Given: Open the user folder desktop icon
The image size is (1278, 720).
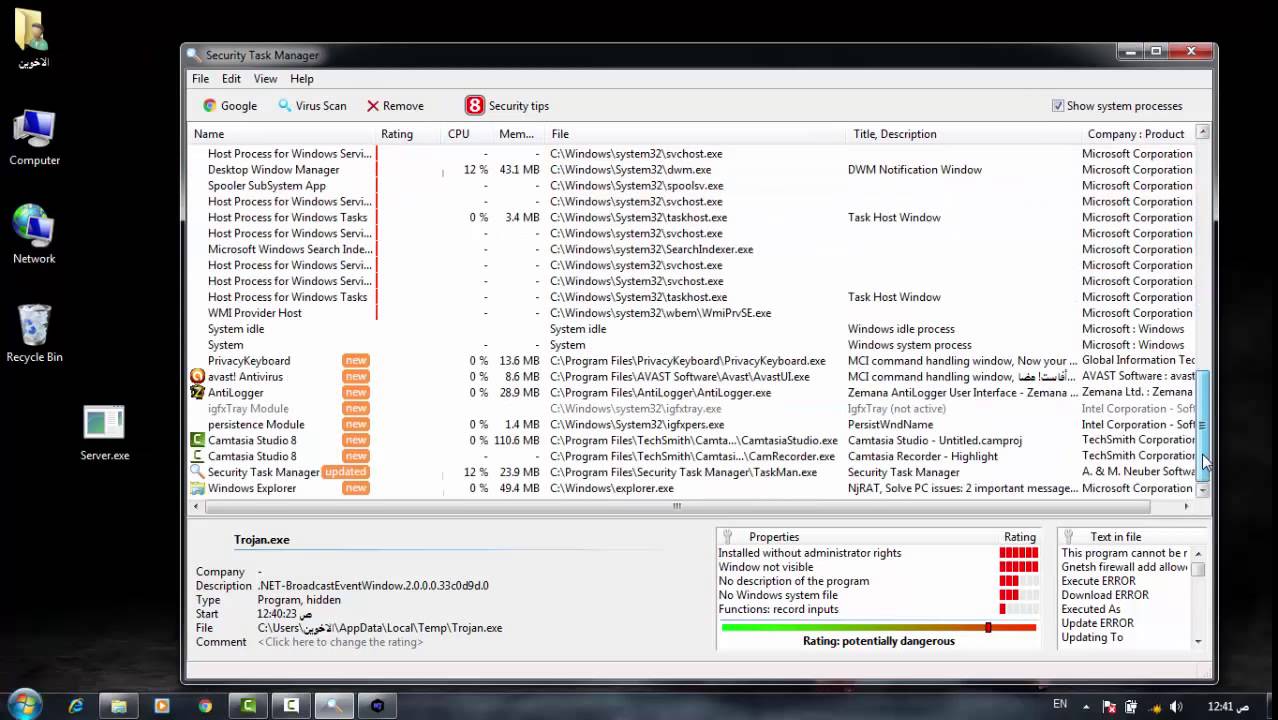Looking at the screenshot, I should click(x=33, y=38).
